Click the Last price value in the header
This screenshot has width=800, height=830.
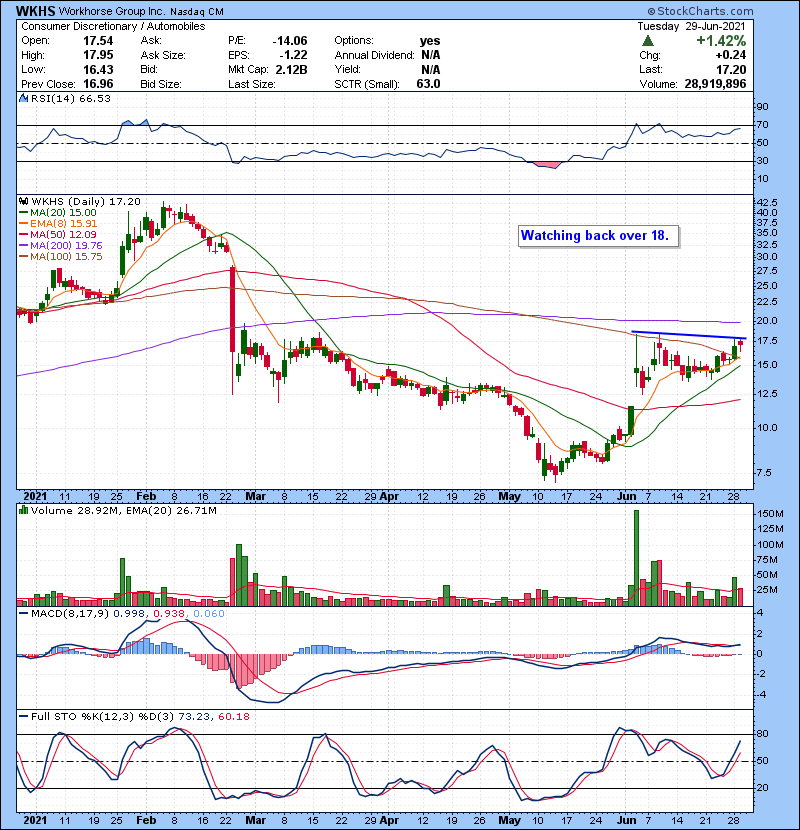tap(731, 70)
